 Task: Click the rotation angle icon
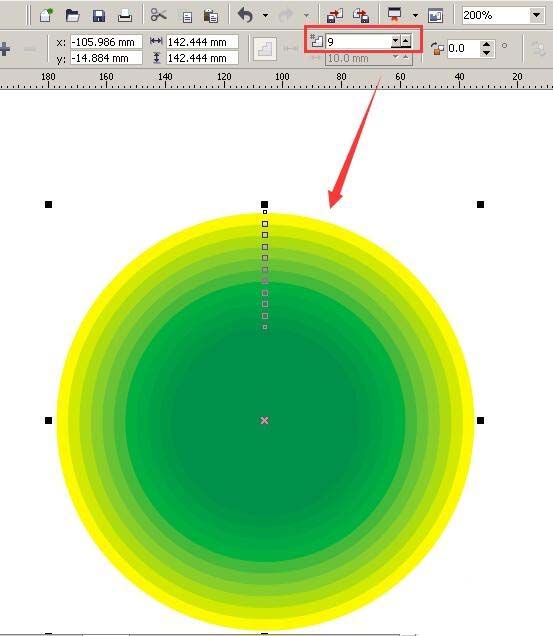pos(437,48)
